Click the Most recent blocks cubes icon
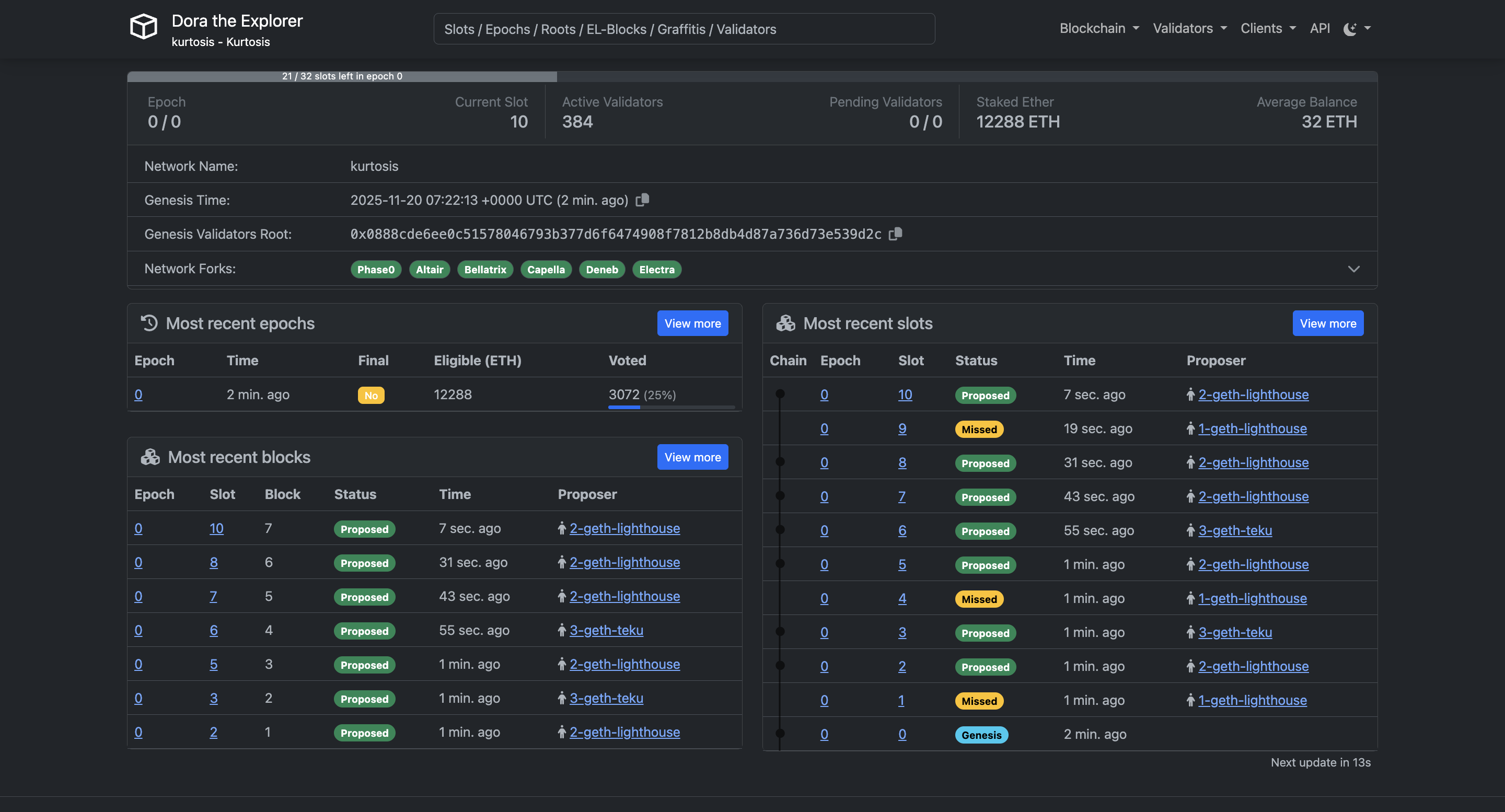Viewport: 1505px width, 812px height. coord(150,457)
